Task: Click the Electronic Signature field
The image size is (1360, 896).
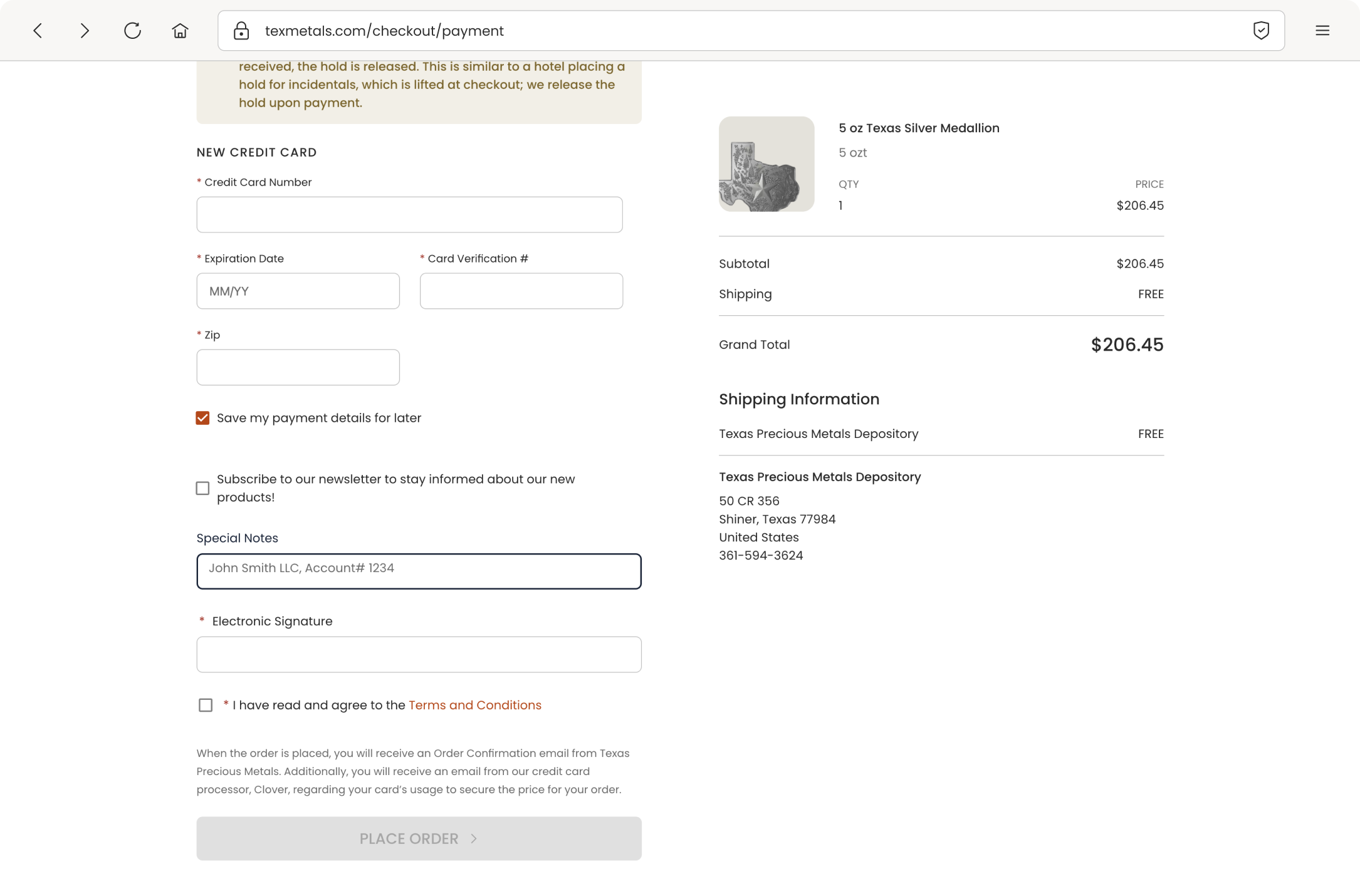Action: [x=419, y=654]
